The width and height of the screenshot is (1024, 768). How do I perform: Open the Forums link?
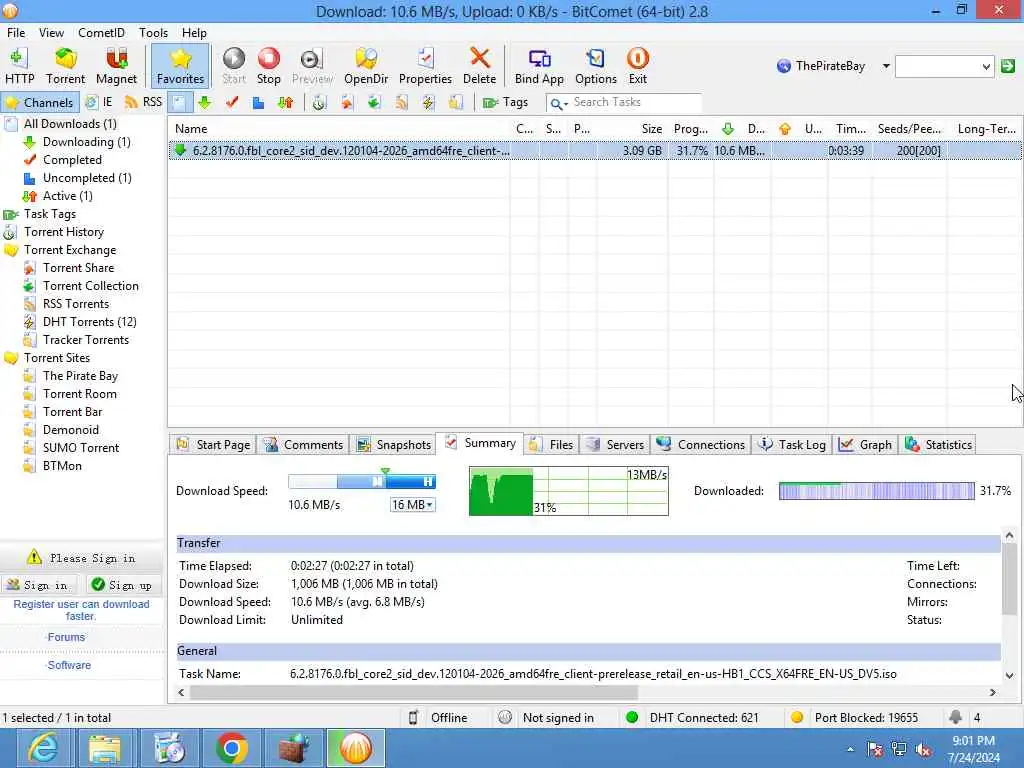coord(65,637)
